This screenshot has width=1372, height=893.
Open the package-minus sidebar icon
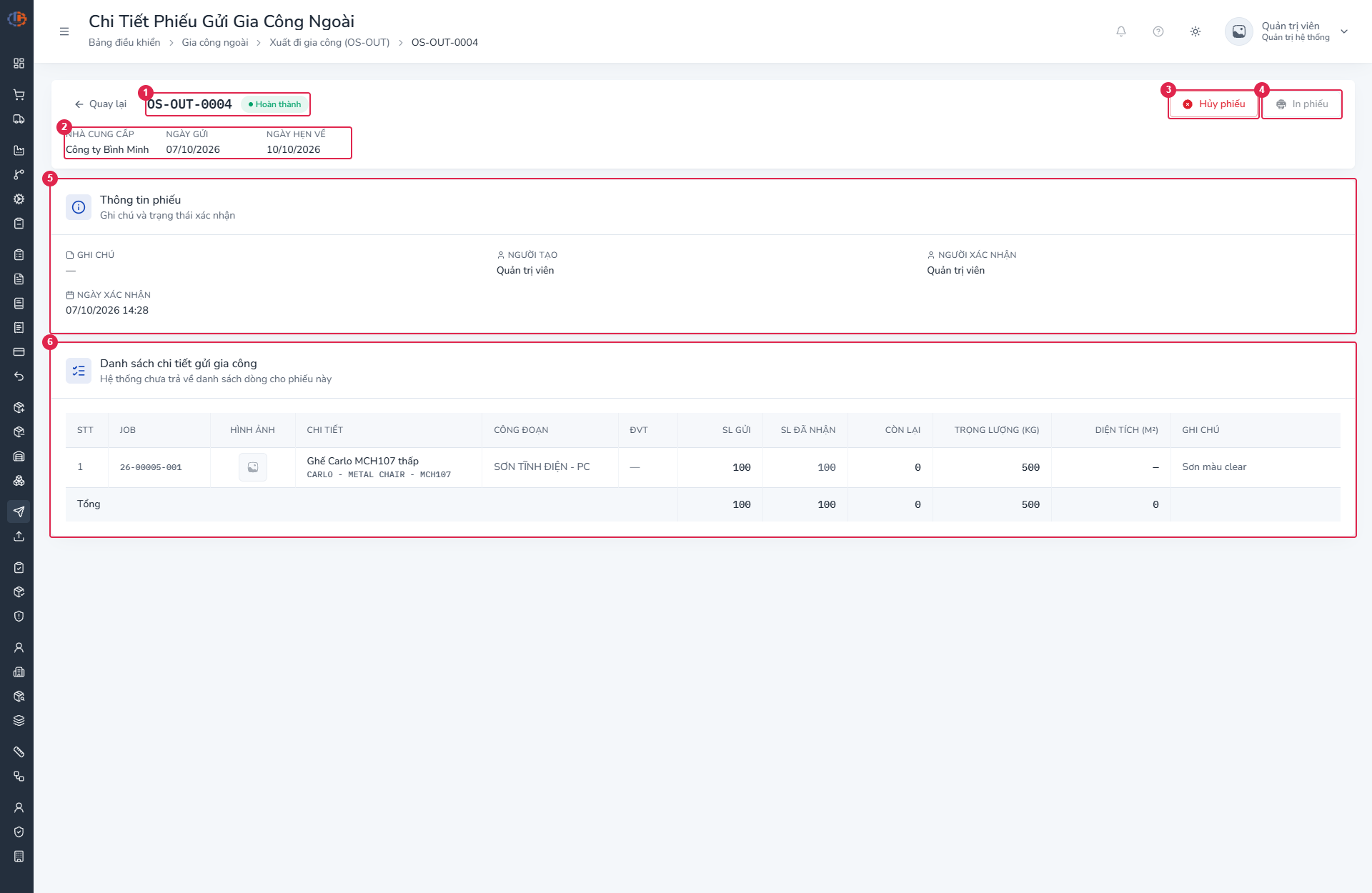(x=19, y=432)
